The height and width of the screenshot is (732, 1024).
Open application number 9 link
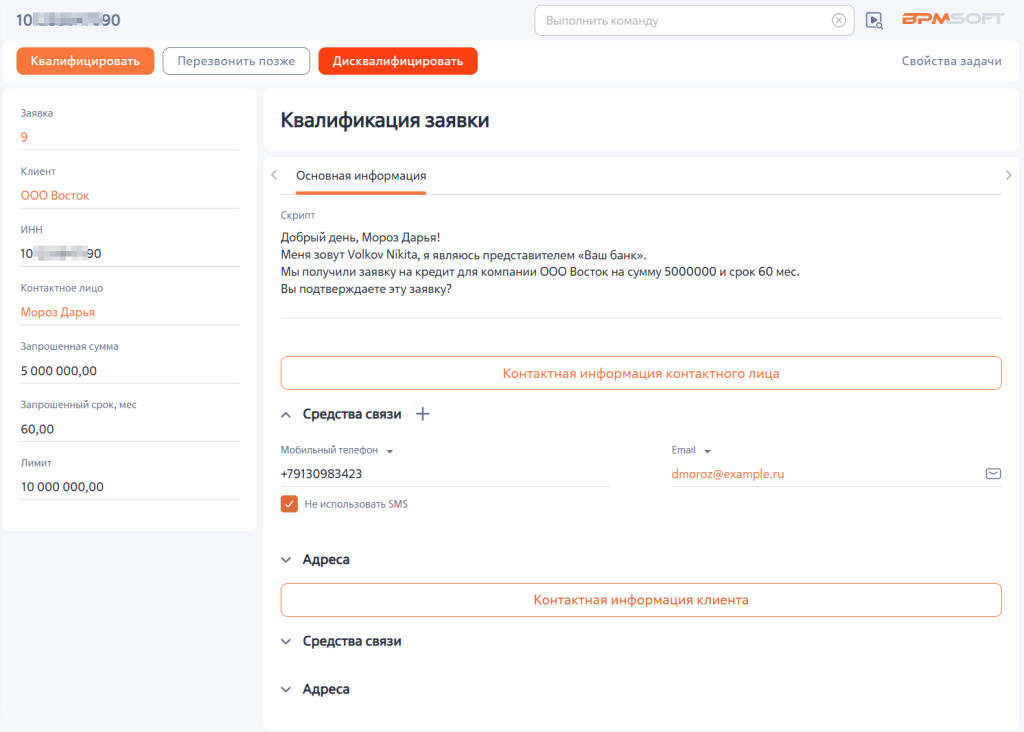coord(24,137)
